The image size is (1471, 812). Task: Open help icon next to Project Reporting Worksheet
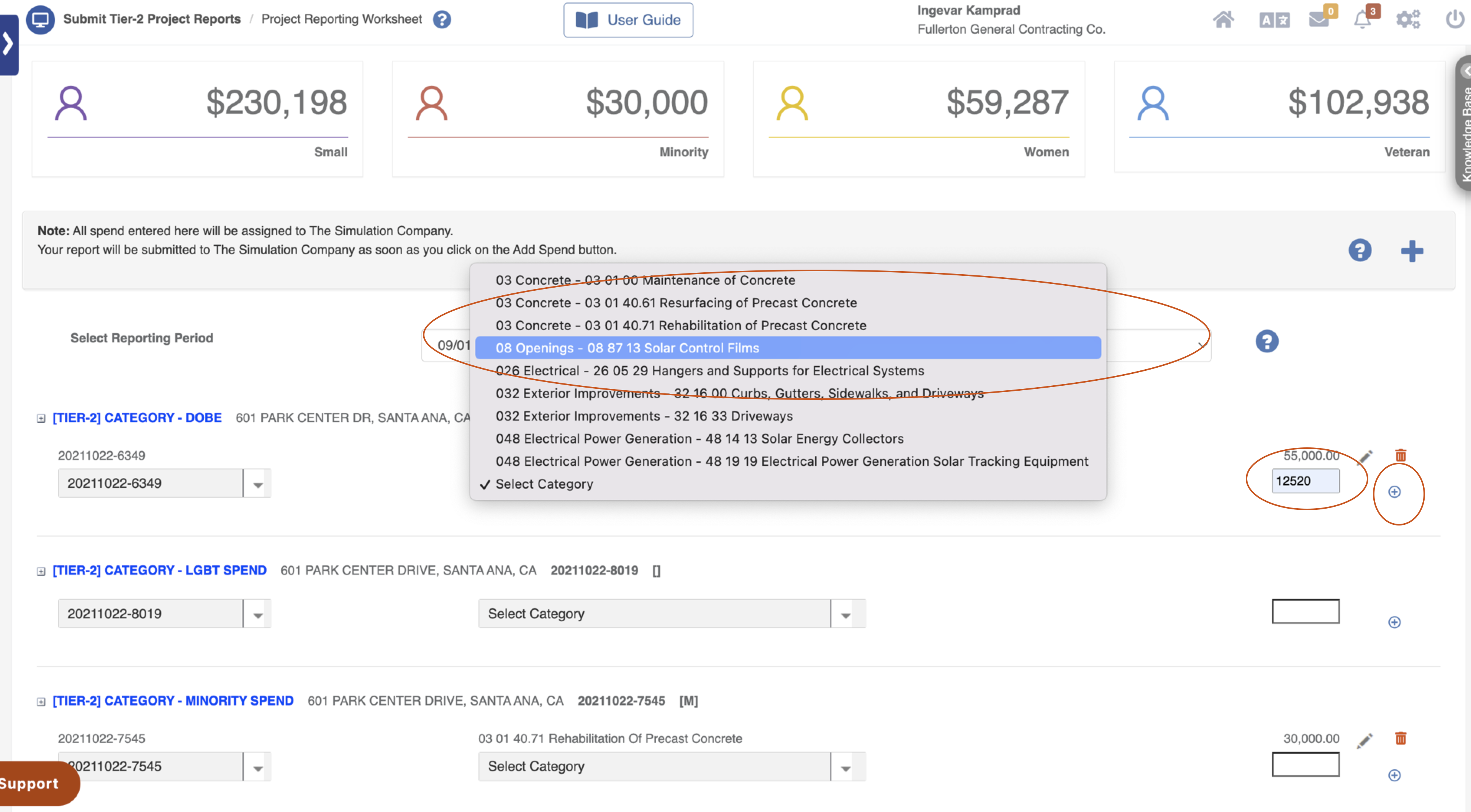[x=441, y=20]
